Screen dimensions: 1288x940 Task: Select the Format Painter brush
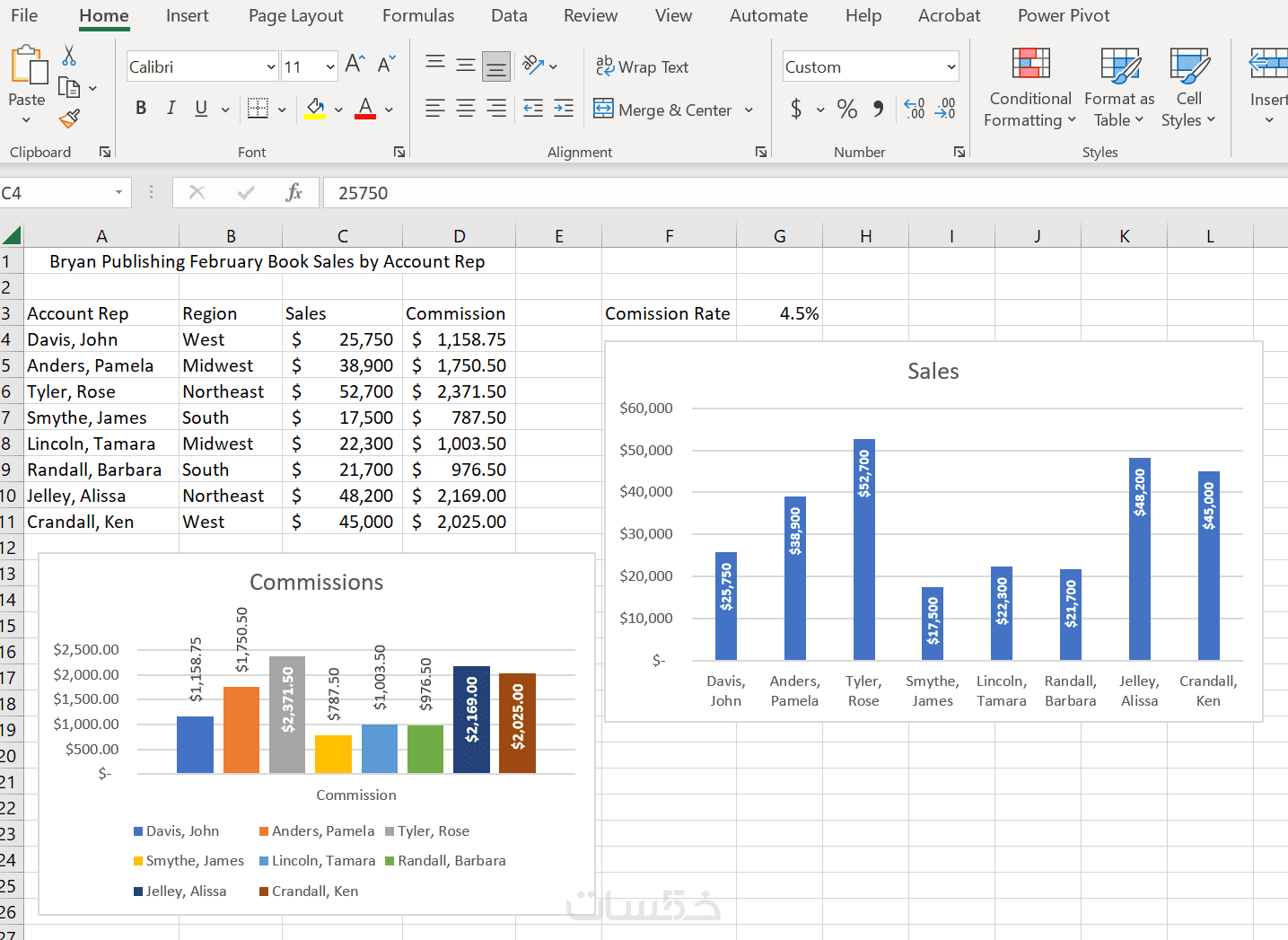[69, 119]
